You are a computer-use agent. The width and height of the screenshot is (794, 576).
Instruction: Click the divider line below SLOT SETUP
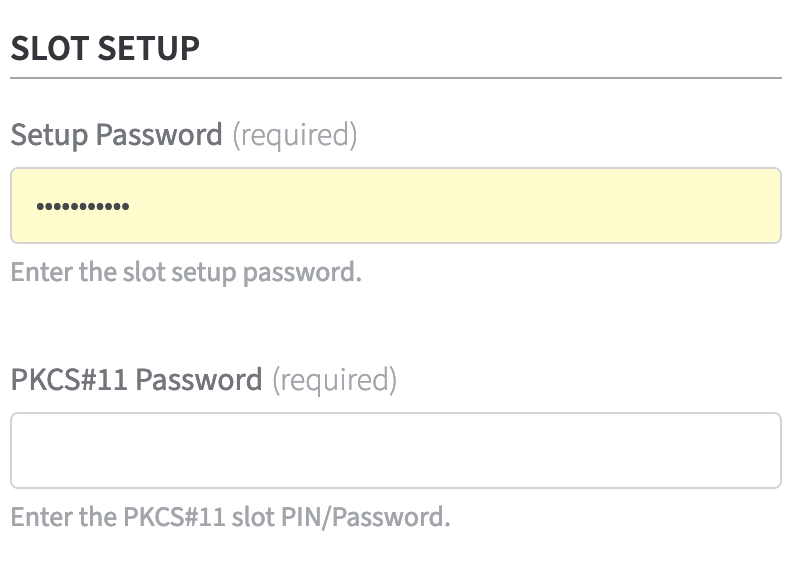click(395, 77)
